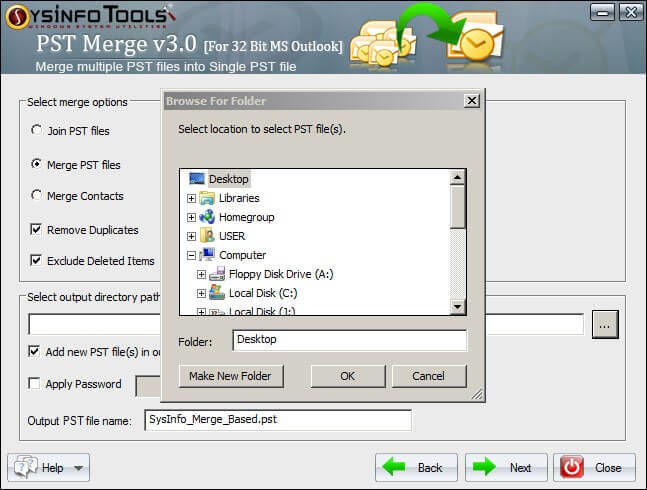Click the Homegroup network icon

tap(207, 217)
